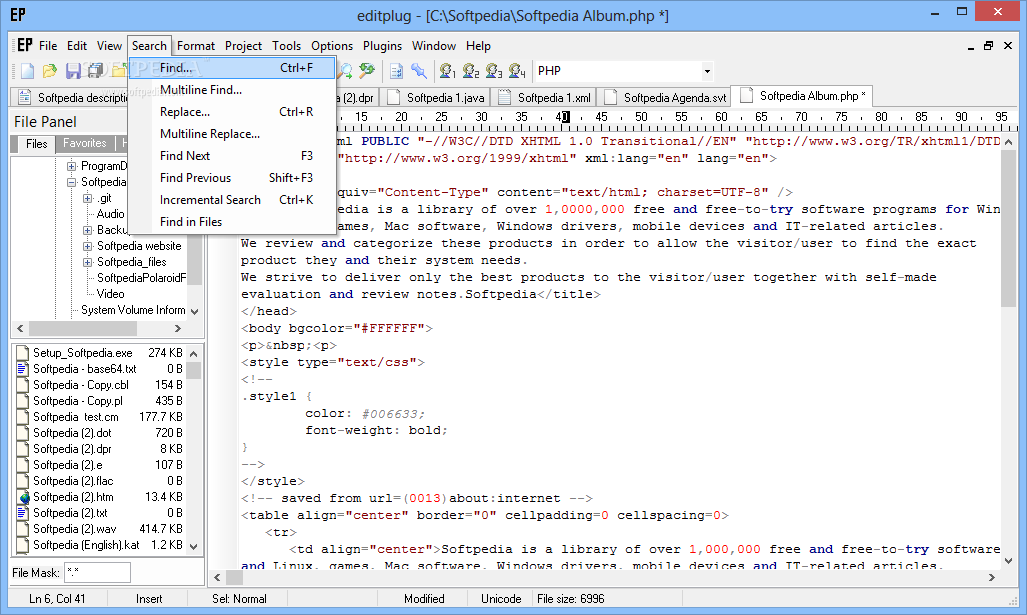Open the File menu
Image resolution: width=1027 pixels, height=615 pixels.
(48, 46)
